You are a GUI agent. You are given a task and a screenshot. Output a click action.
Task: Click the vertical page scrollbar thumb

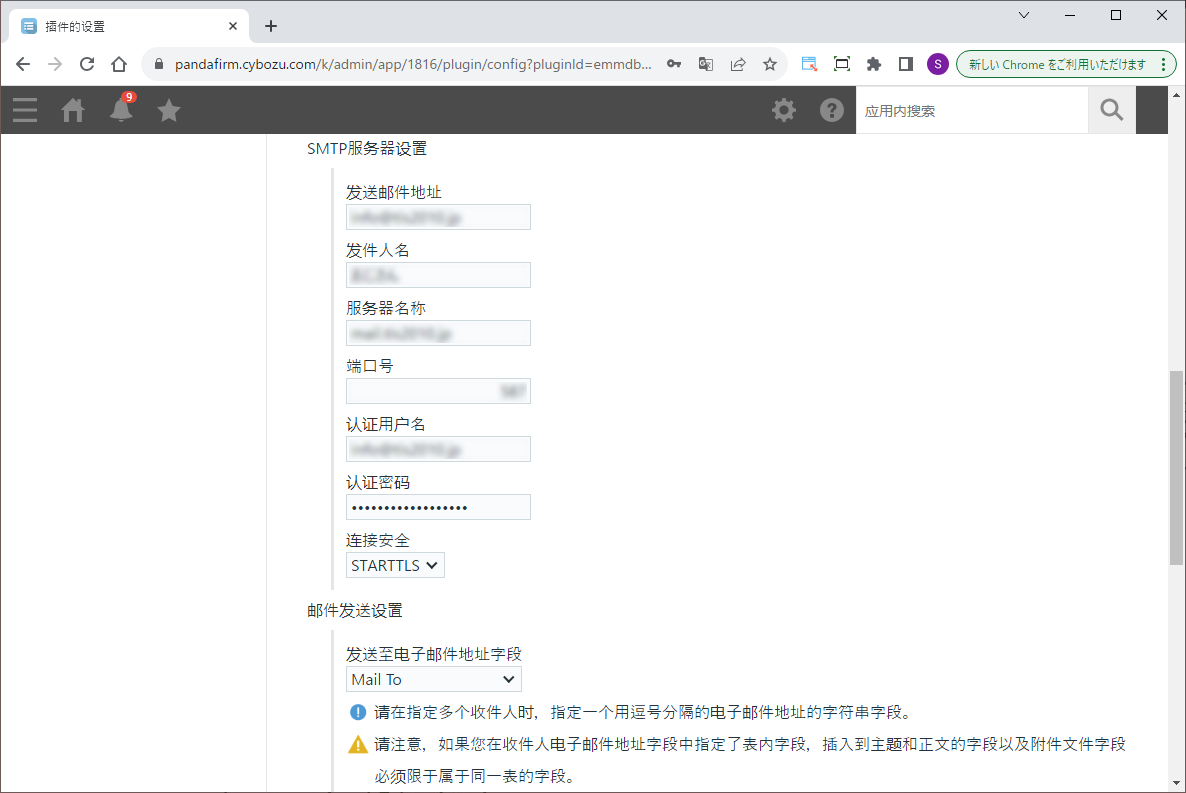coord(1176,467)
